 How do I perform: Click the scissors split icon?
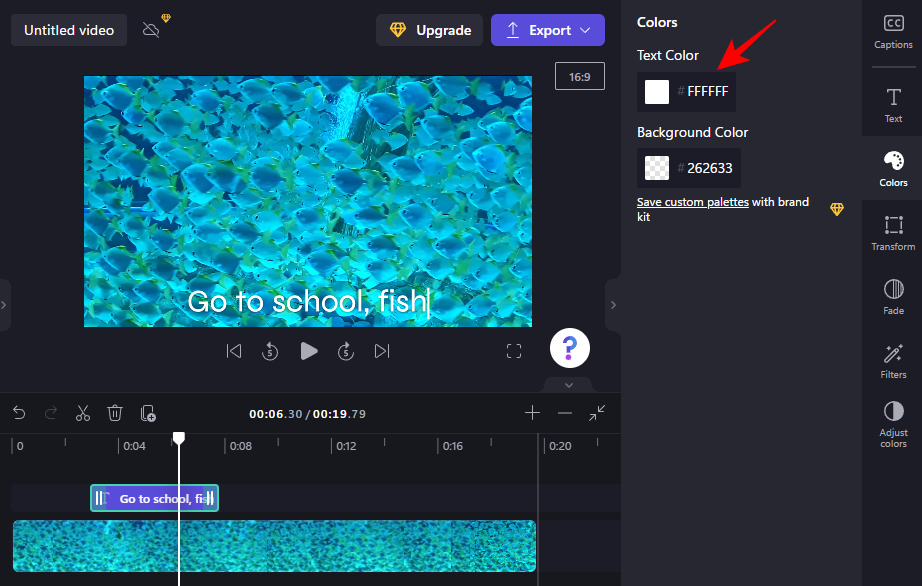tap(83, 413)
